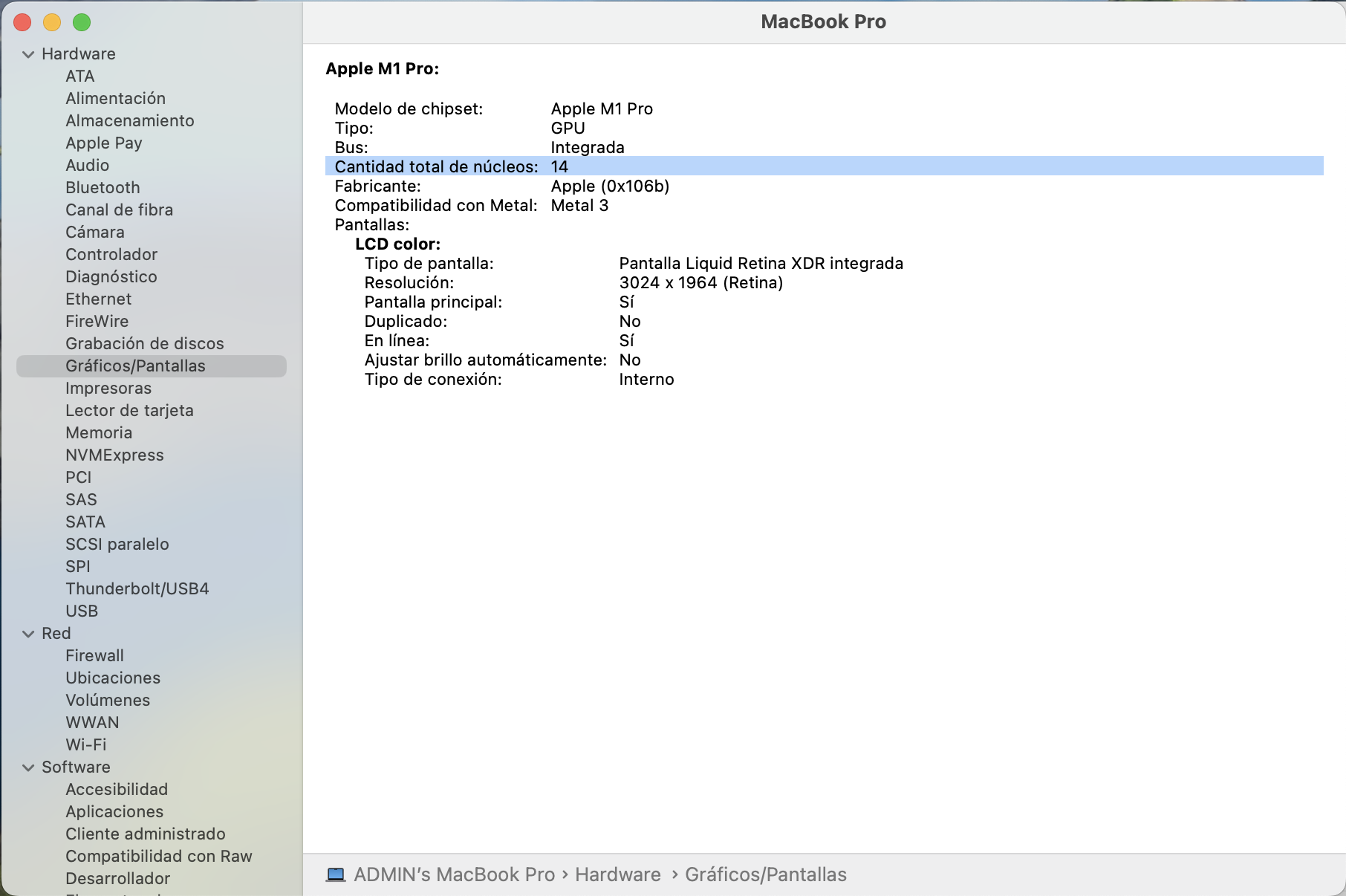Collapse the Software section
Image resolution: width=1346 pixels, height=896 pixels.
(28, 767)
